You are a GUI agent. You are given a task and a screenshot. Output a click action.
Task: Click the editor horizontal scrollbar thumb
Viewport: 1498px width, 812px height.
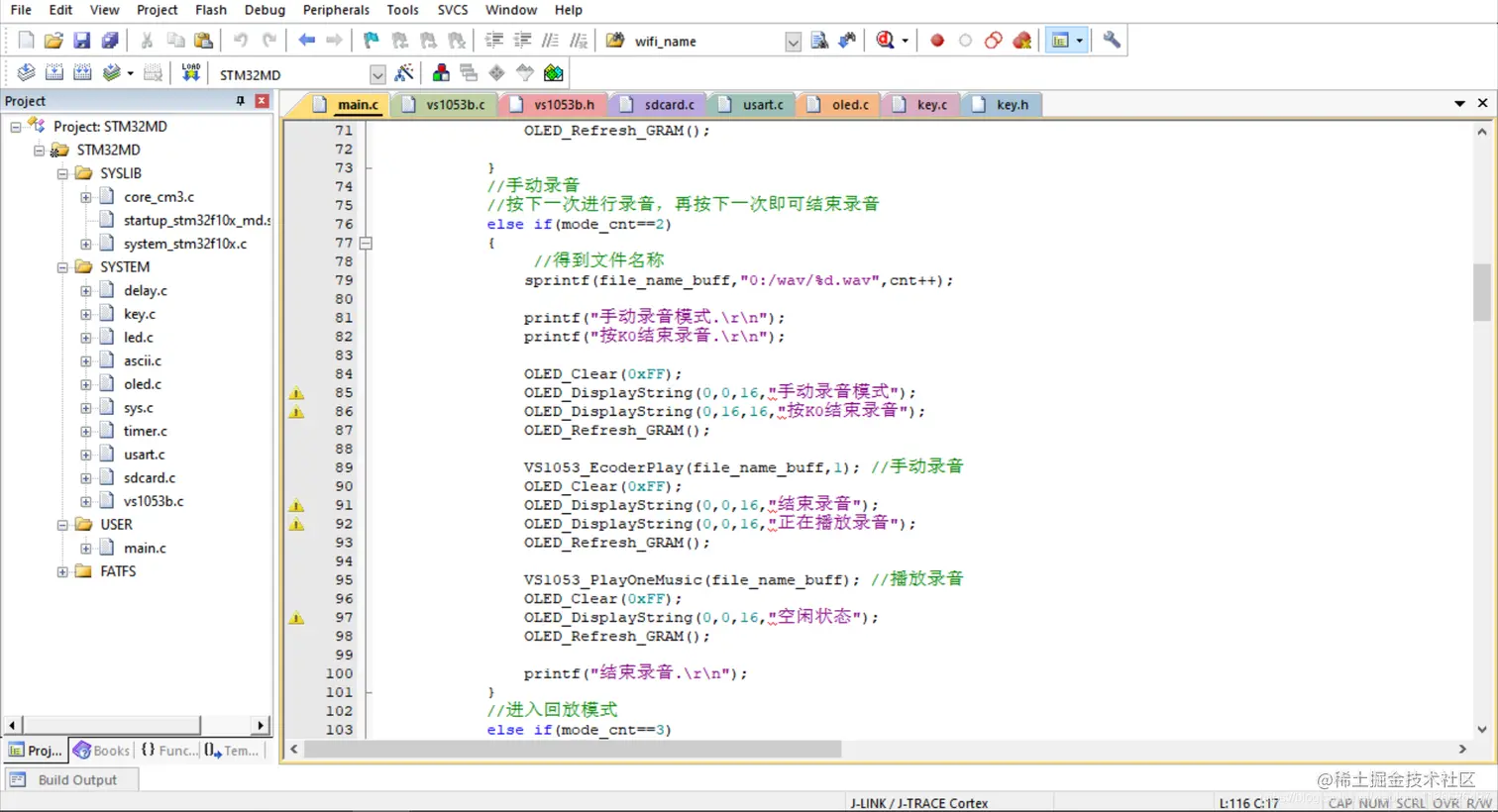click(x=573, y=750)
